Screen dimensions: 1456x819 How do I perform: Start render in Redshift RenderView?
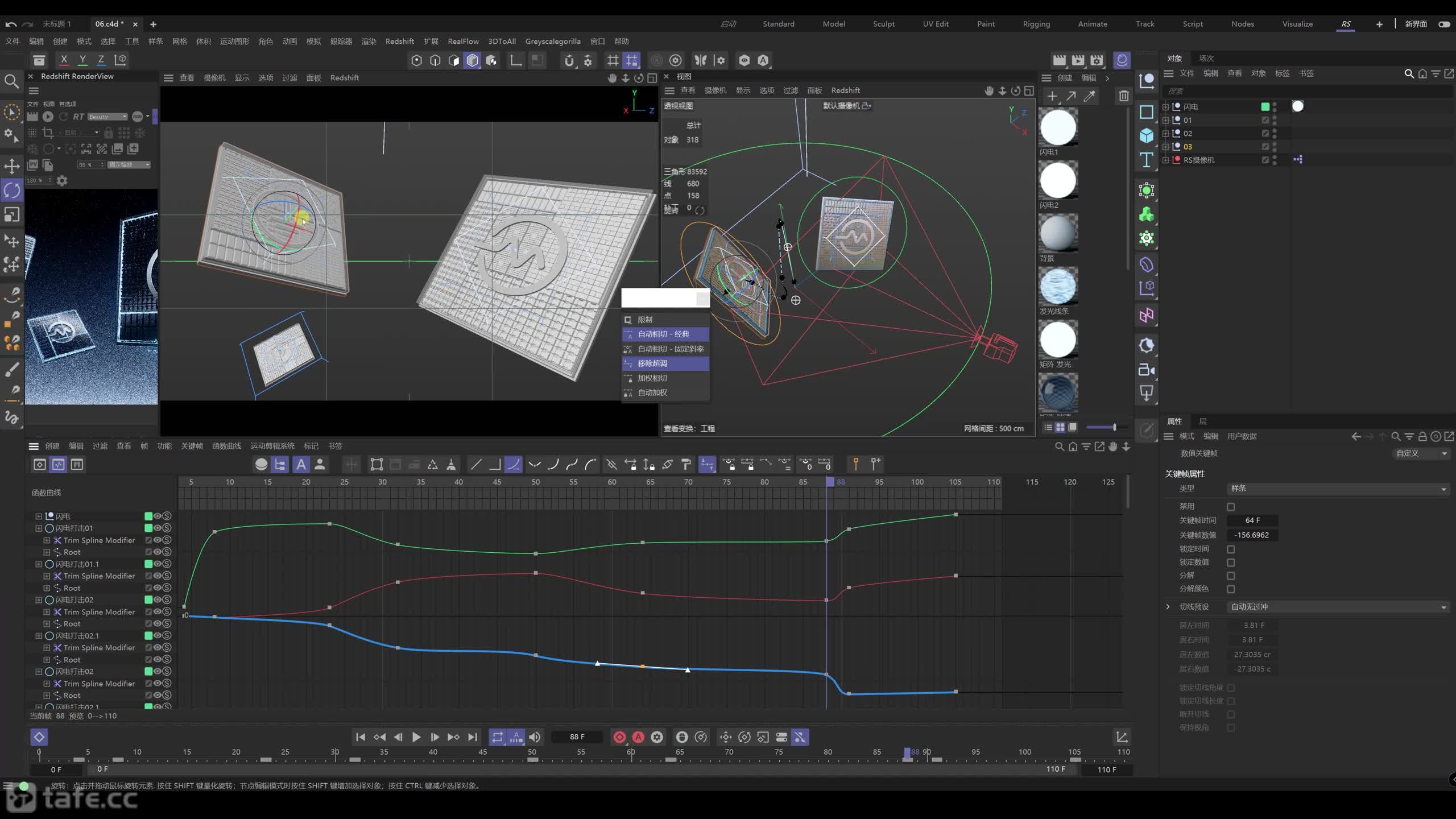(48, 117)
